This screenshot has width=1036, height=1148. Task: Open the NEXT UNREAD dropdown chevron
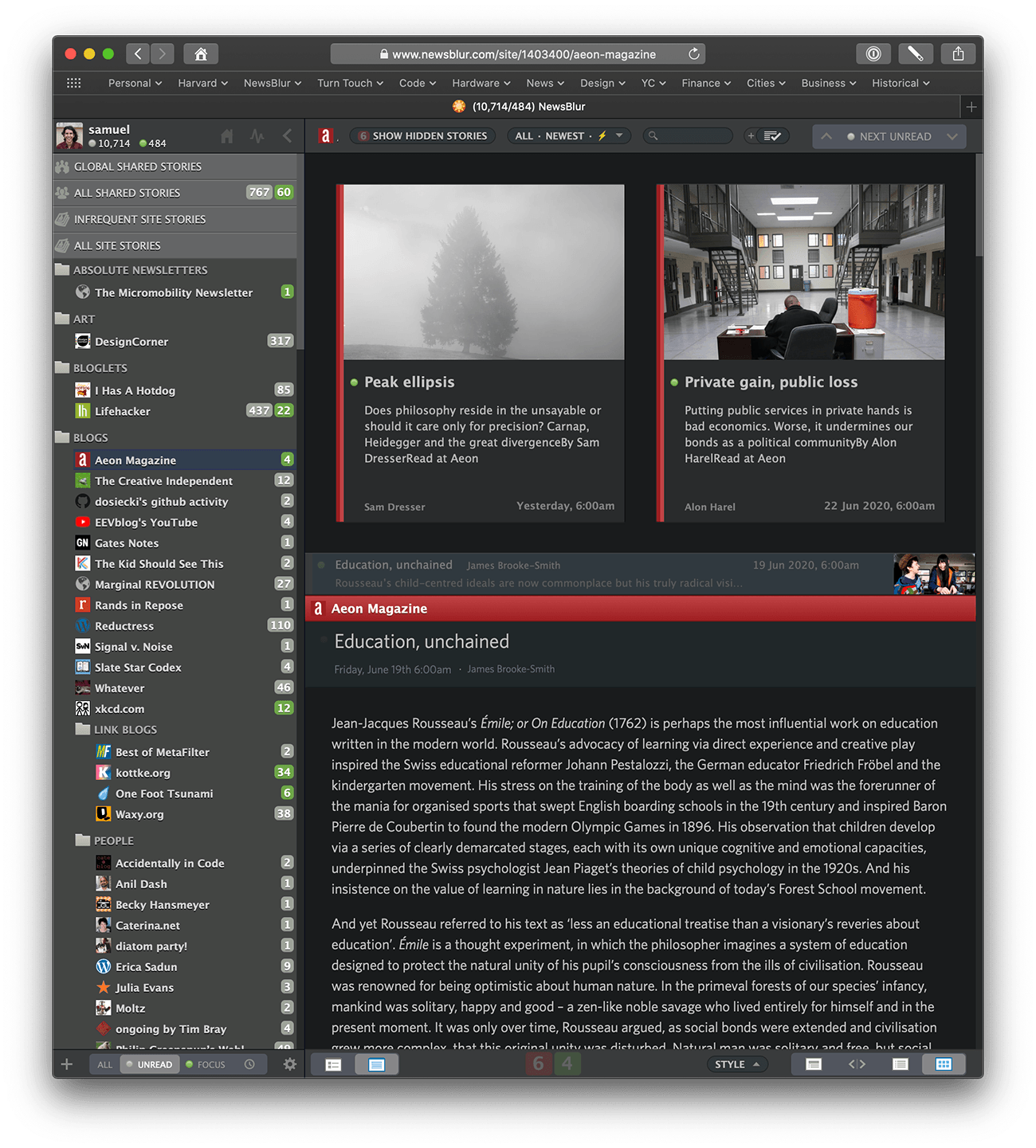953,135
